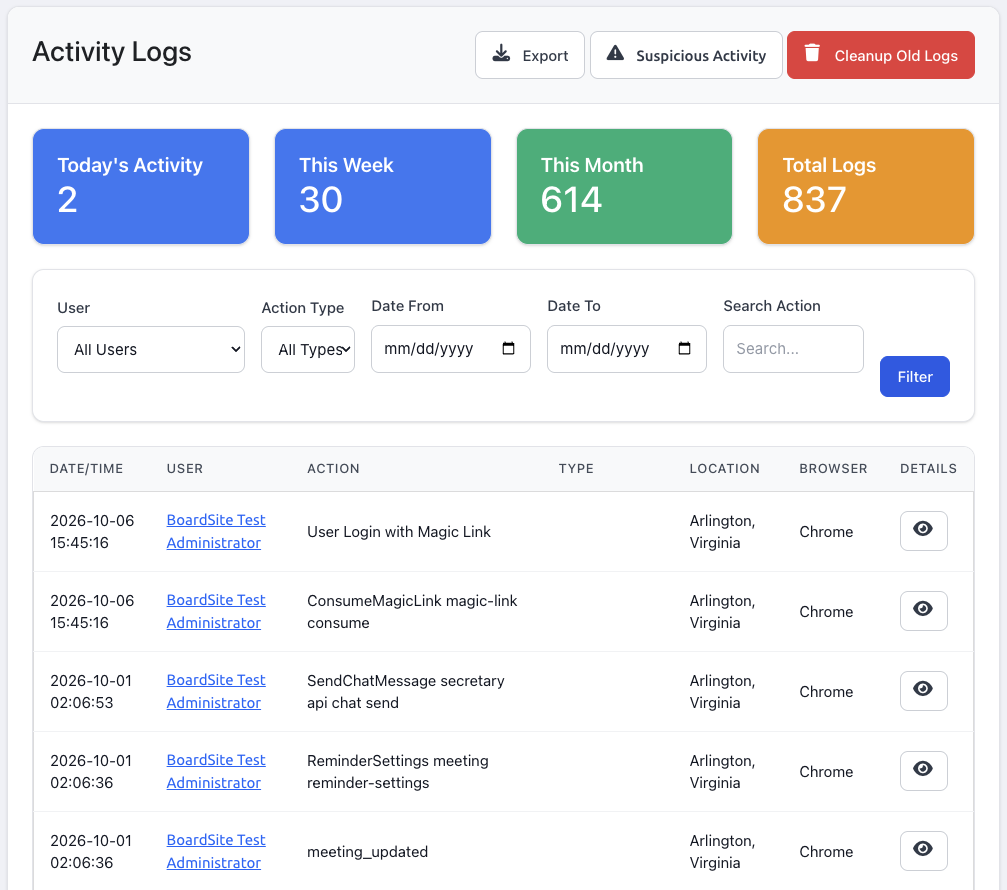Focus the Date From field
This screenshot has width=1007, height=890.
click(x=451, y=349)
